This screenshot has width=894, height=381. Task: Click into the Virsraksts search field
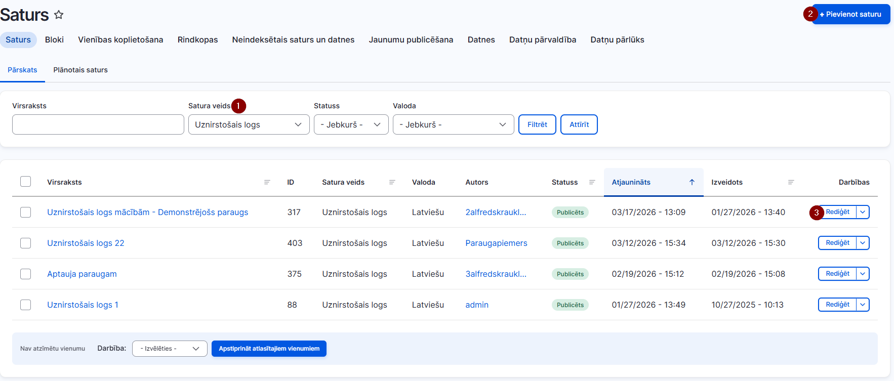coord(97,124)
